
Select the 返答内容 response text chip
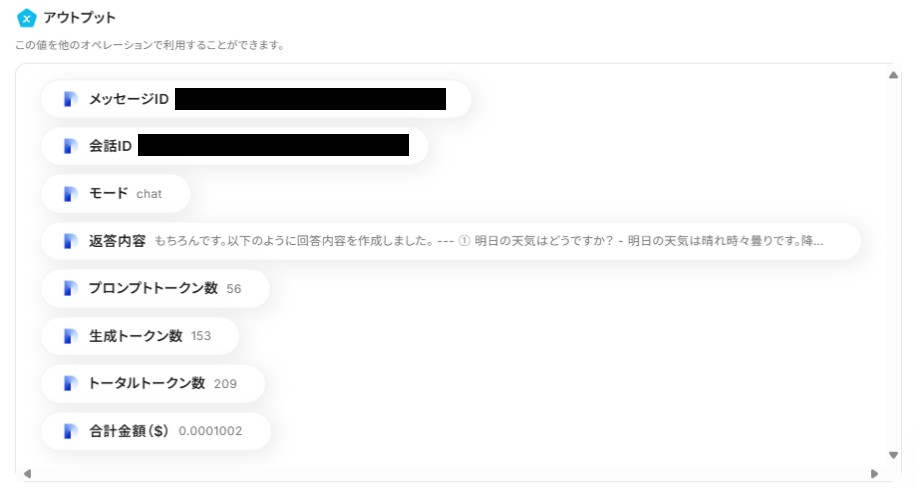(x=451, y=241)
